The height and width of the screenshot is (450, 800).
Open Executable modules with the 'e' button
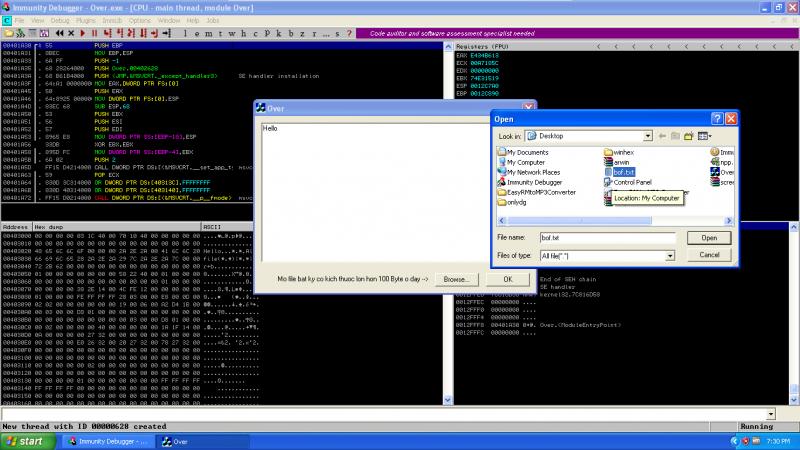pos(196,34)
